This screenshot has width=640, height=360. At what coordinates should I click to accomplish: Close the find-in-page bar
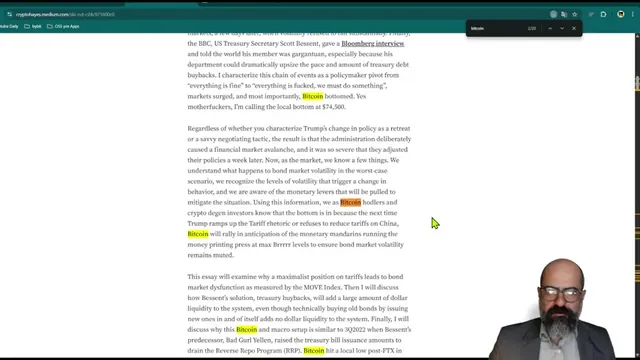click(x=574, y=28)
